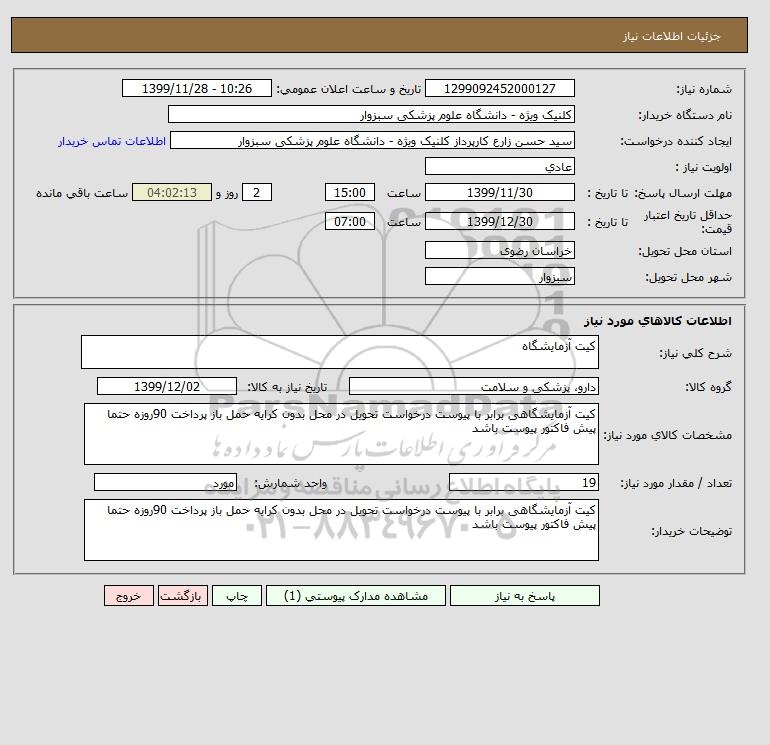Click the label شرح کلی نیاز
This screenshot has width=770, height=745.
tap(695, 353)
